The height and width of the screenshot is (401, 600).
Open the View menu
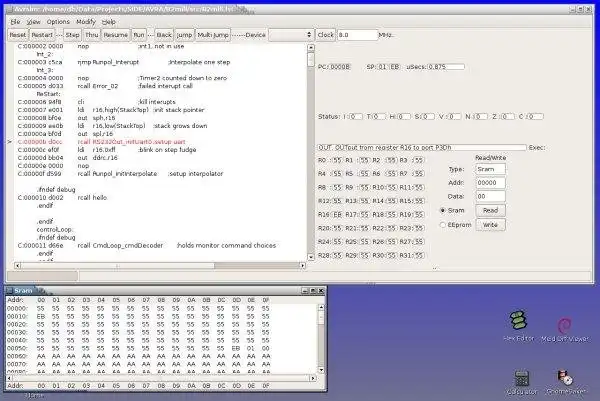click(x=33, y=22)
